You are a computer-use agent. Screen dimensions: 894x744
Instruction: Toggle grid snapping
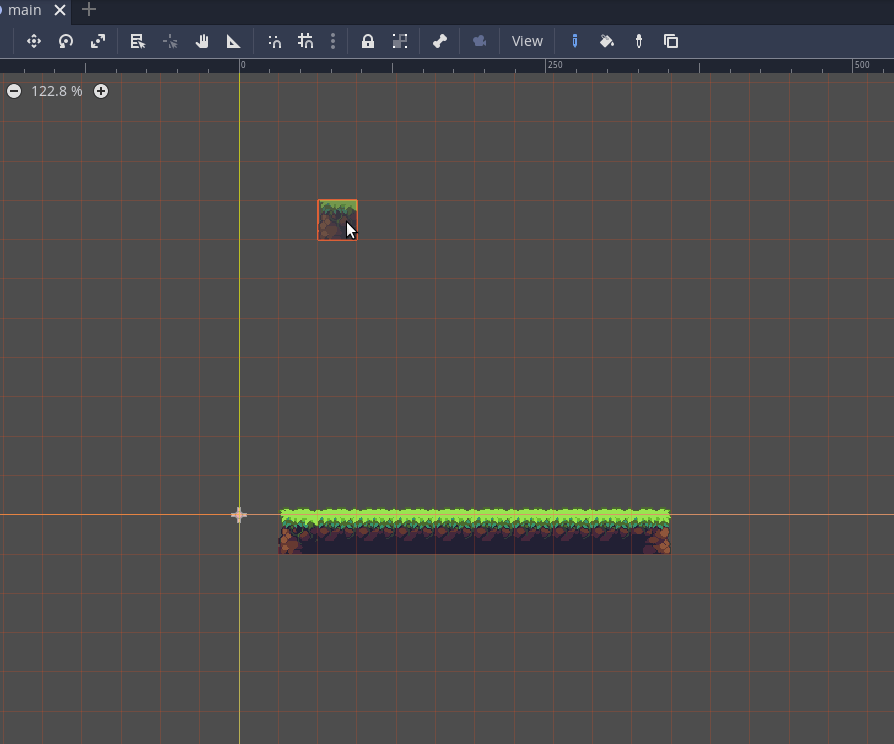coord(306,41)
